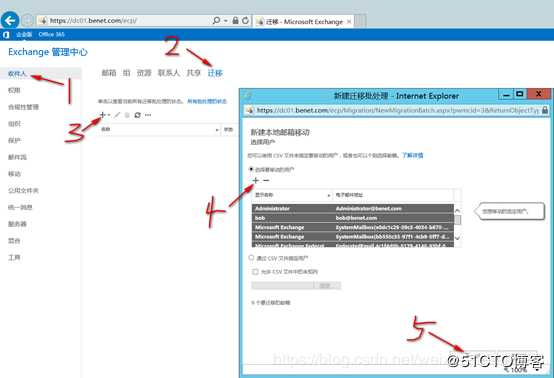Click the user list scroll down arrow
This screenshot has height=378, width=554.
tap(458, 237)
